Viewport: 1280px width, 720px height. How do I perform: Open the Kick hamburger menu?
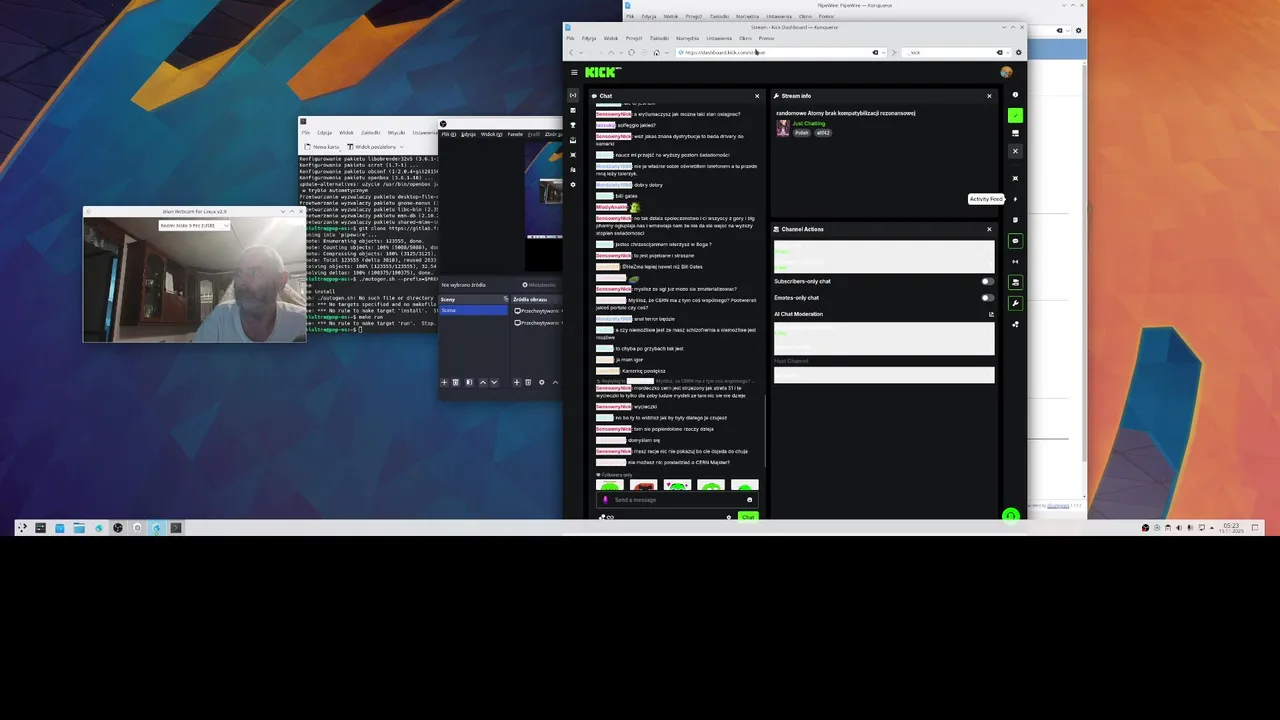pyautogui.click(x=574, y=72)
